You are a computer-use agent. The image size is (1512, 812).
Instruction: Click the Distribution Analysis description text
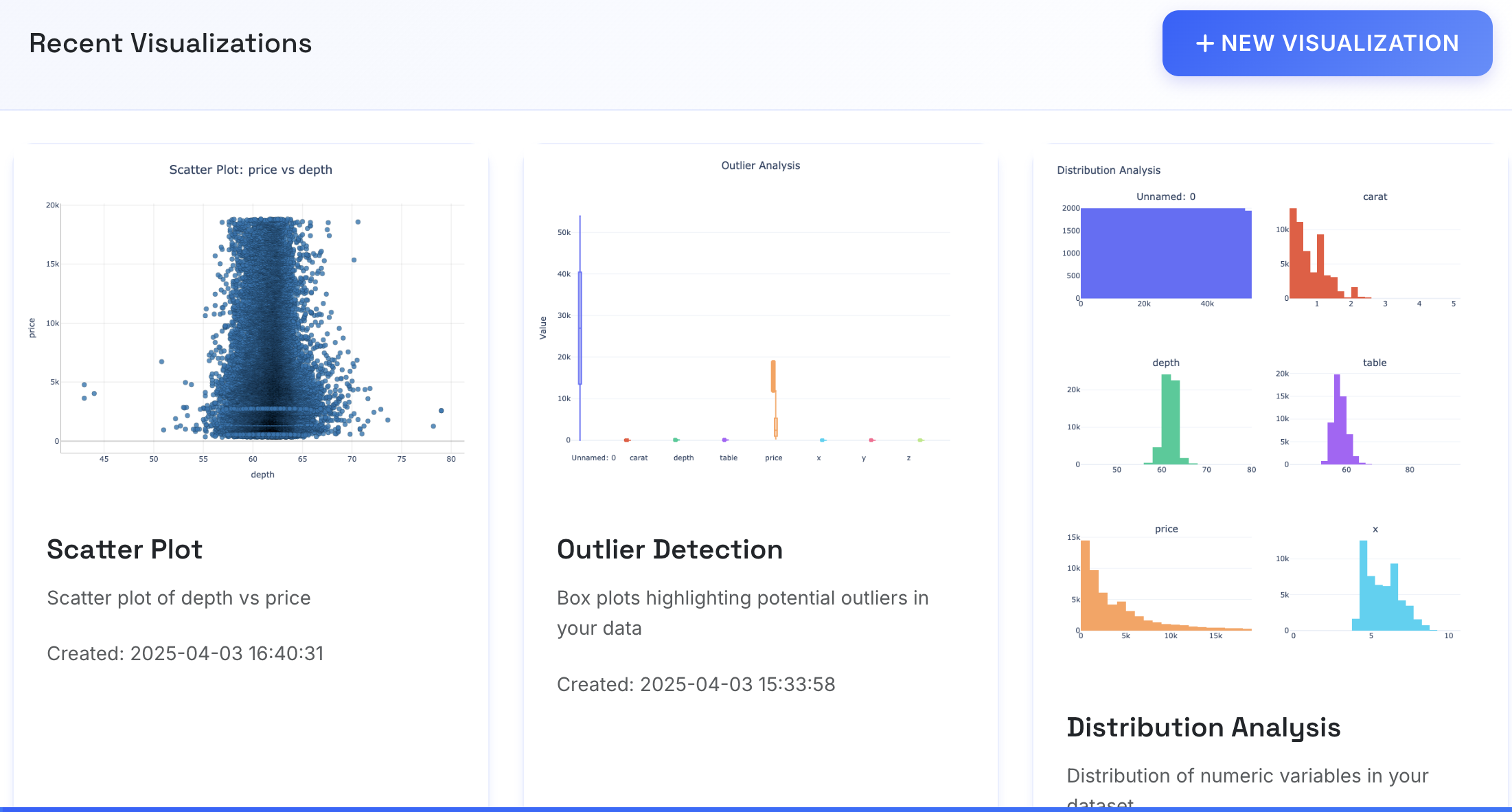click(1247, 776)
